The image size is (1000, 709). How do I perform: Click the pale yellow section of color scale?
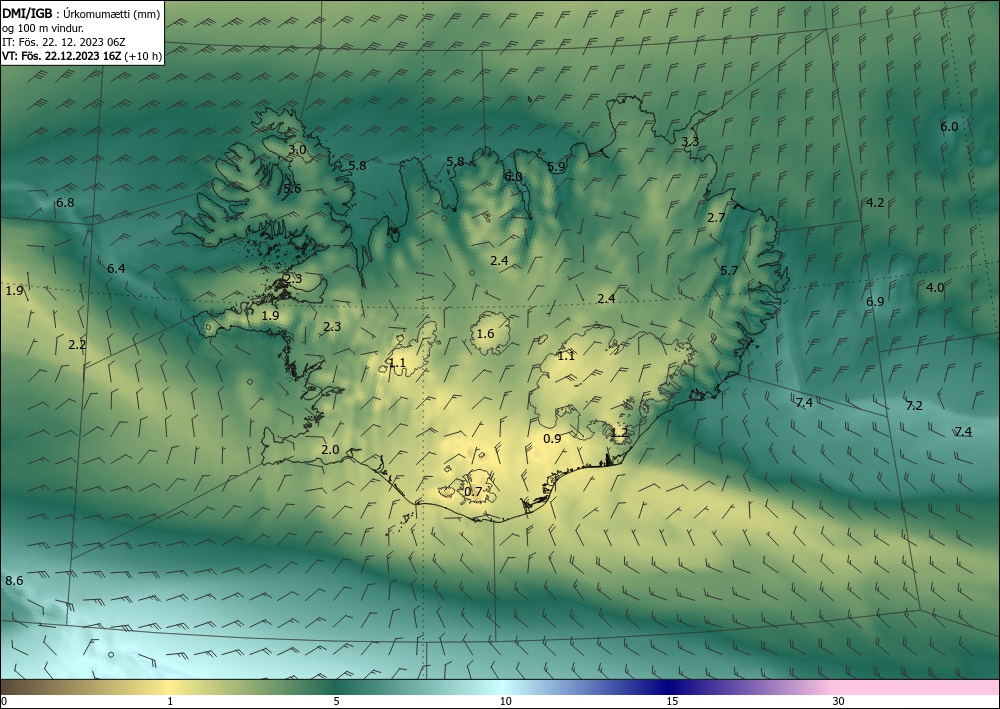click(x=170, y=687)
